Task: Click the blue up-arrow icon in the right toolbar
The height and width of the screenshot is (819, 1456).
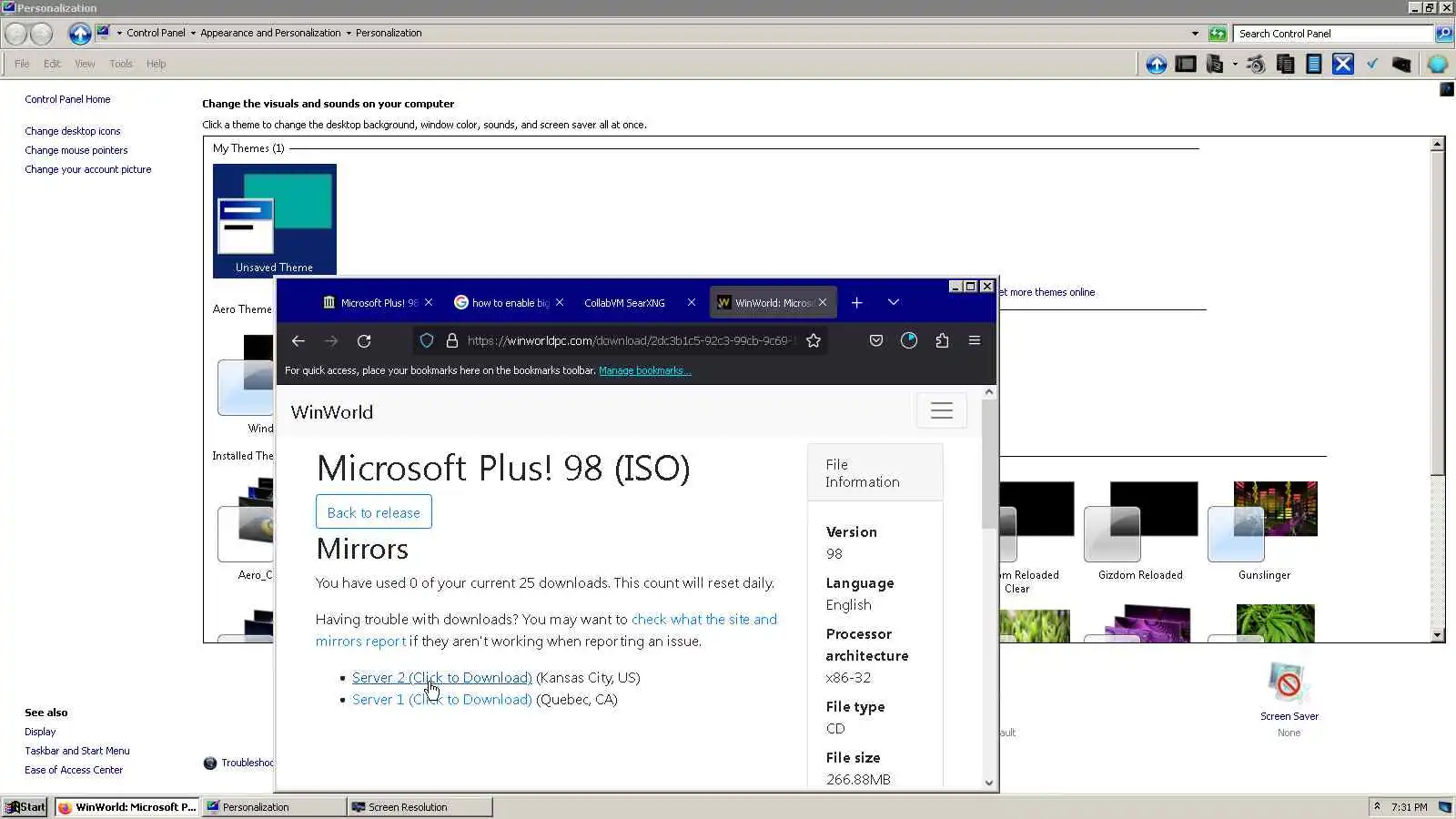Action: point(1157,64)
